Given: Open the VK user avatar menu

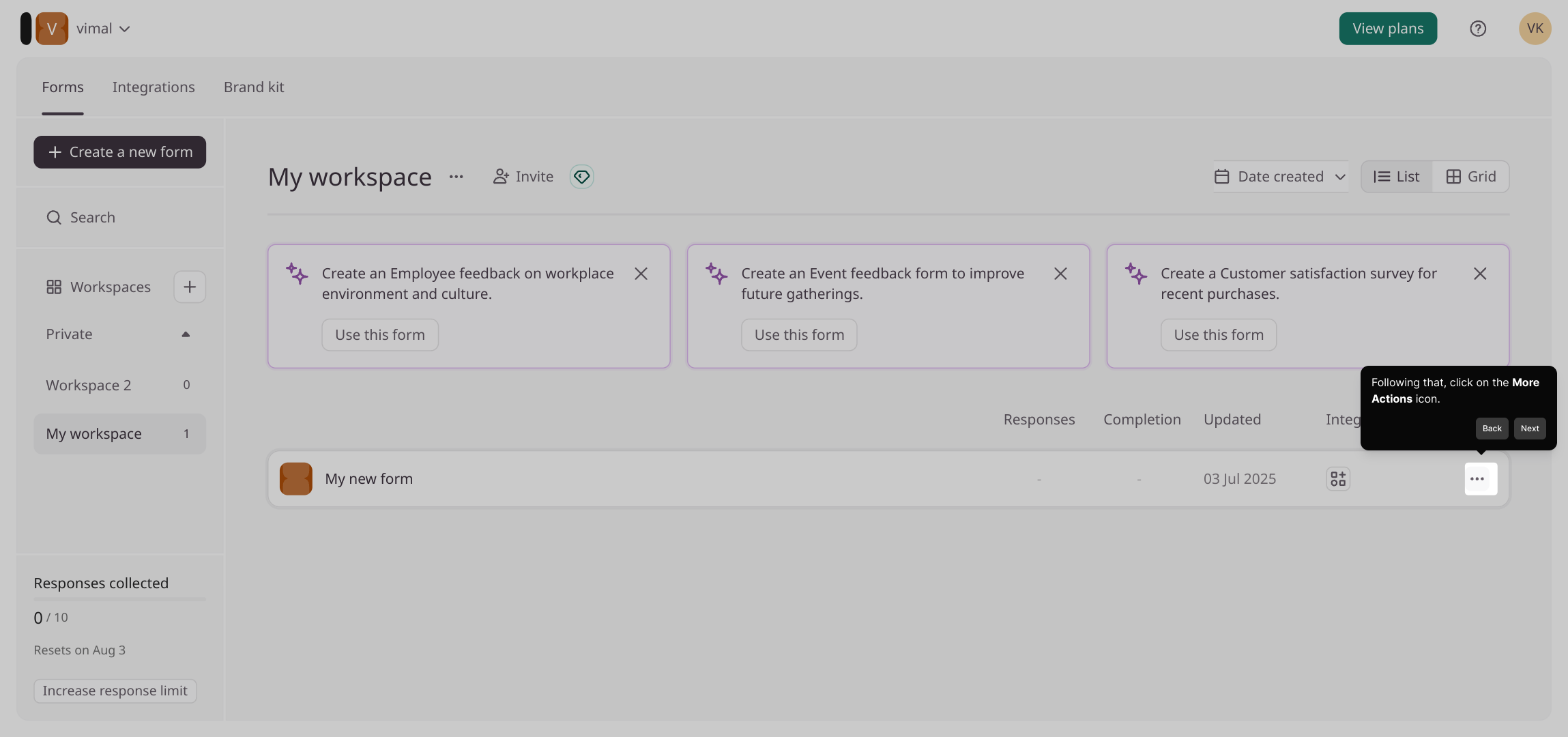Looking at the screenshot, I should point(1535,29).
